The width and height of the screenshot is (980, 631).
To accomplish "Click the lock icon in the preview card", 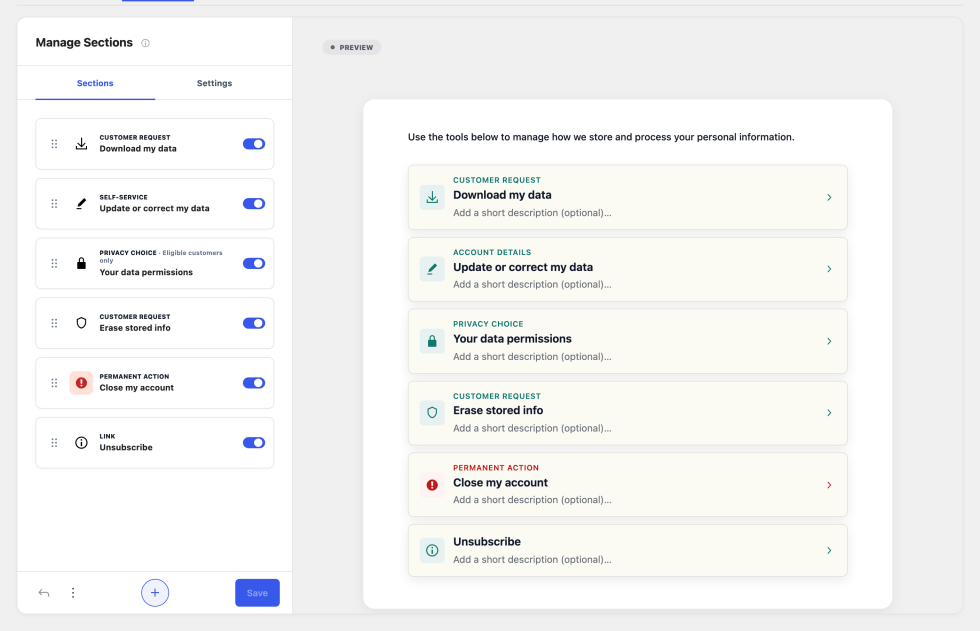I will pyautogui.click(x=432, y=341).
